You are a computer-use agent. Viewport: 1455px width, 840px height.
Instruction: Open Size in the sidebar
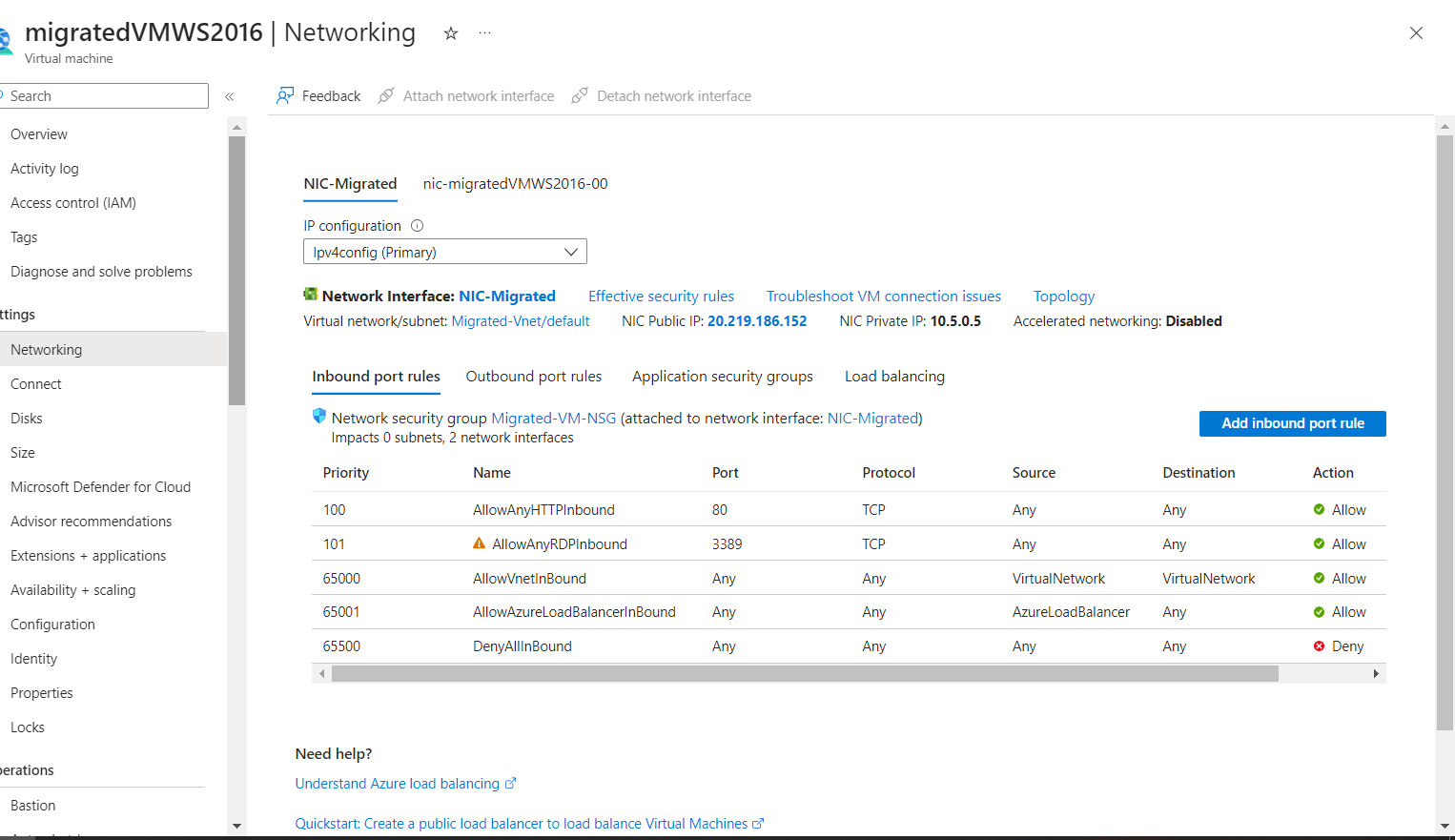click(x=23, y=453)
